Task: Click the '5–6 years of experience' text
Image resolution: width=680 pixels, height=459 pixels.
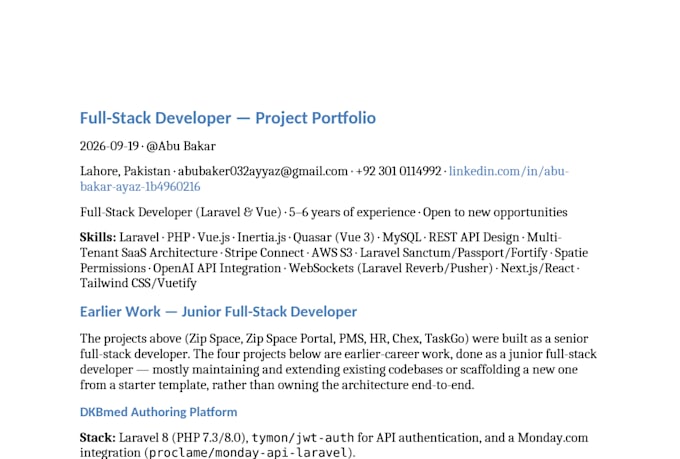Action: pyautogui.click(x=352, y=212)
